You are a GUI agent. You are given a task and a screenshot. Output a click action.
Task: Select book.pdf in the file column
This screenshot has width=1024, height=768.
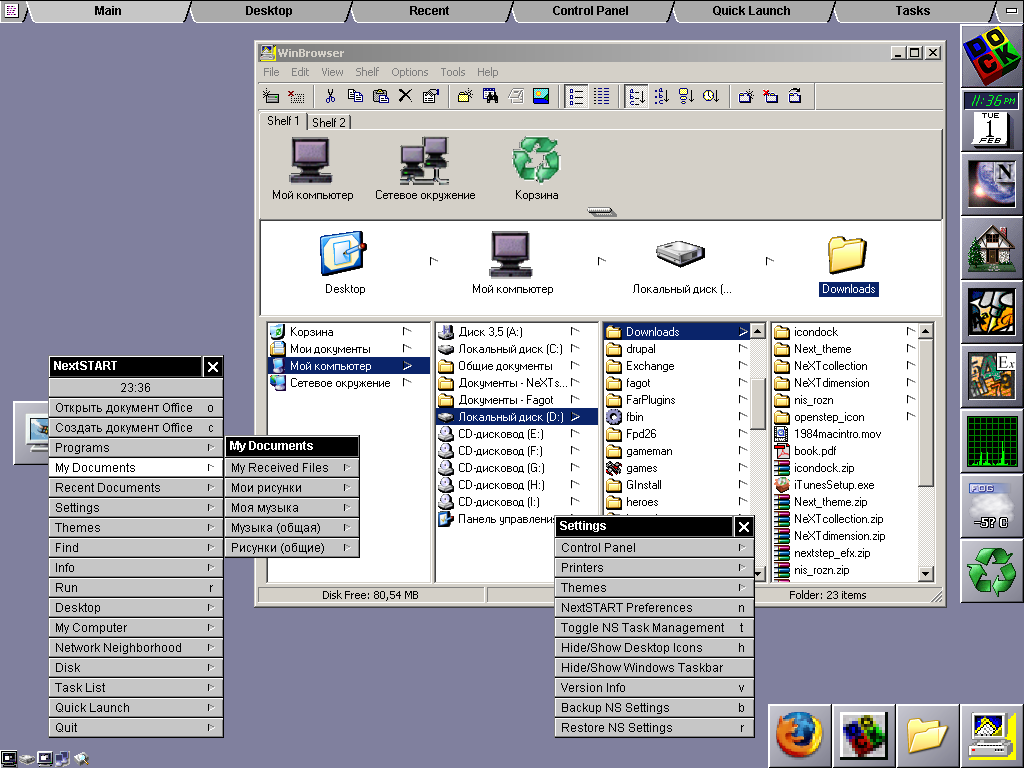814,451
